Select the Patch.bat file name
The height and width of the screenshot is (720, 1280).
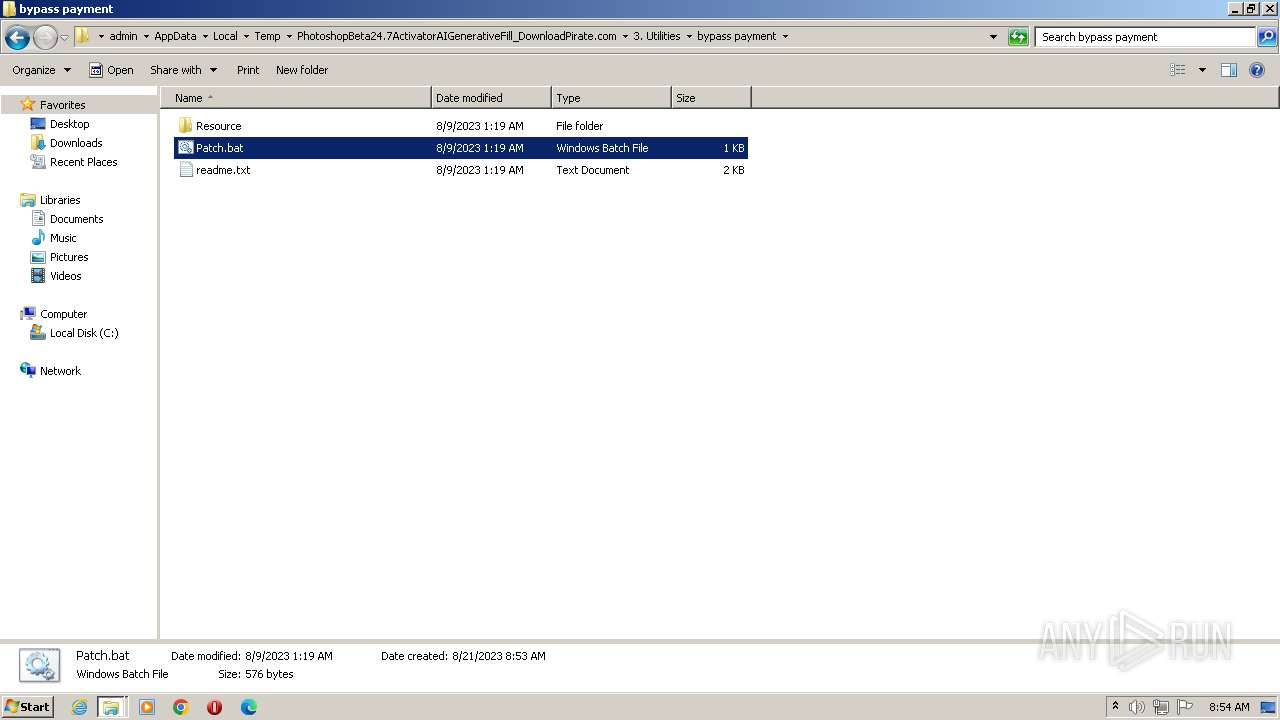pos(219,148)
